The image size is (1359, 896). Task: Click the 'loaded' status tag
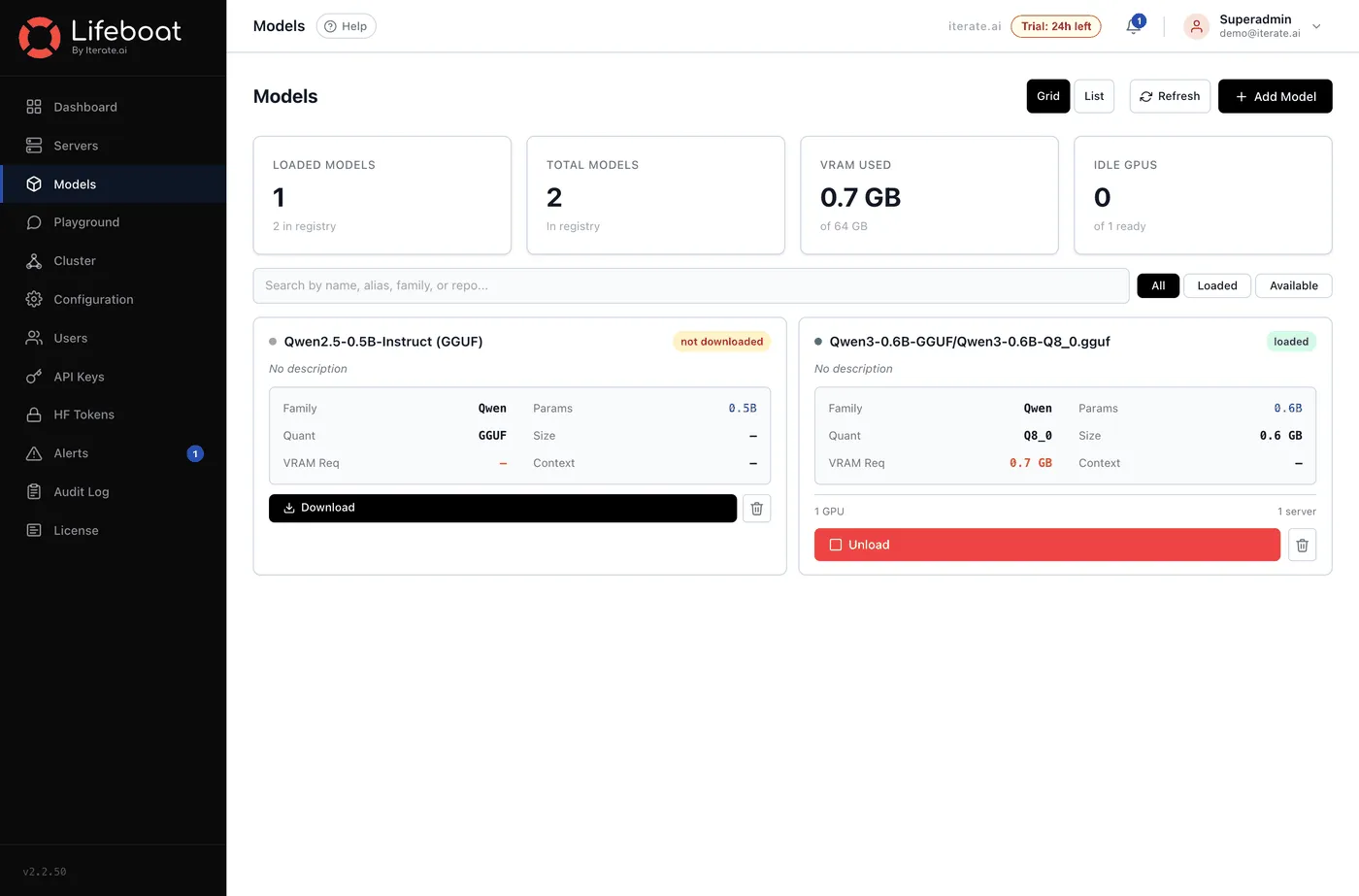[1291, 342]
